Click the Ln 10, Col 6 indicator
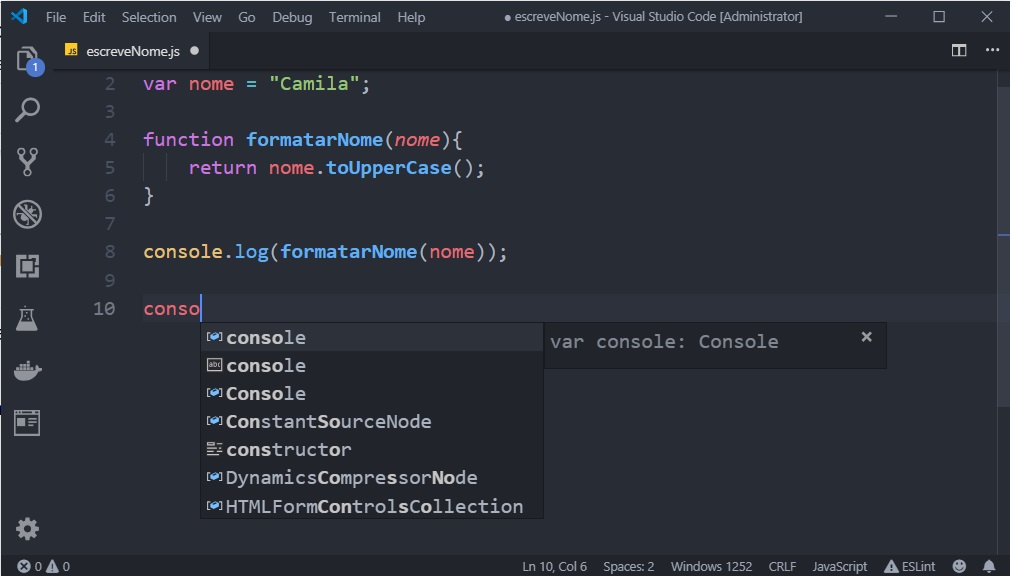Image resolution: width=1010 pixels, height=576 pixels. [554, 566]
